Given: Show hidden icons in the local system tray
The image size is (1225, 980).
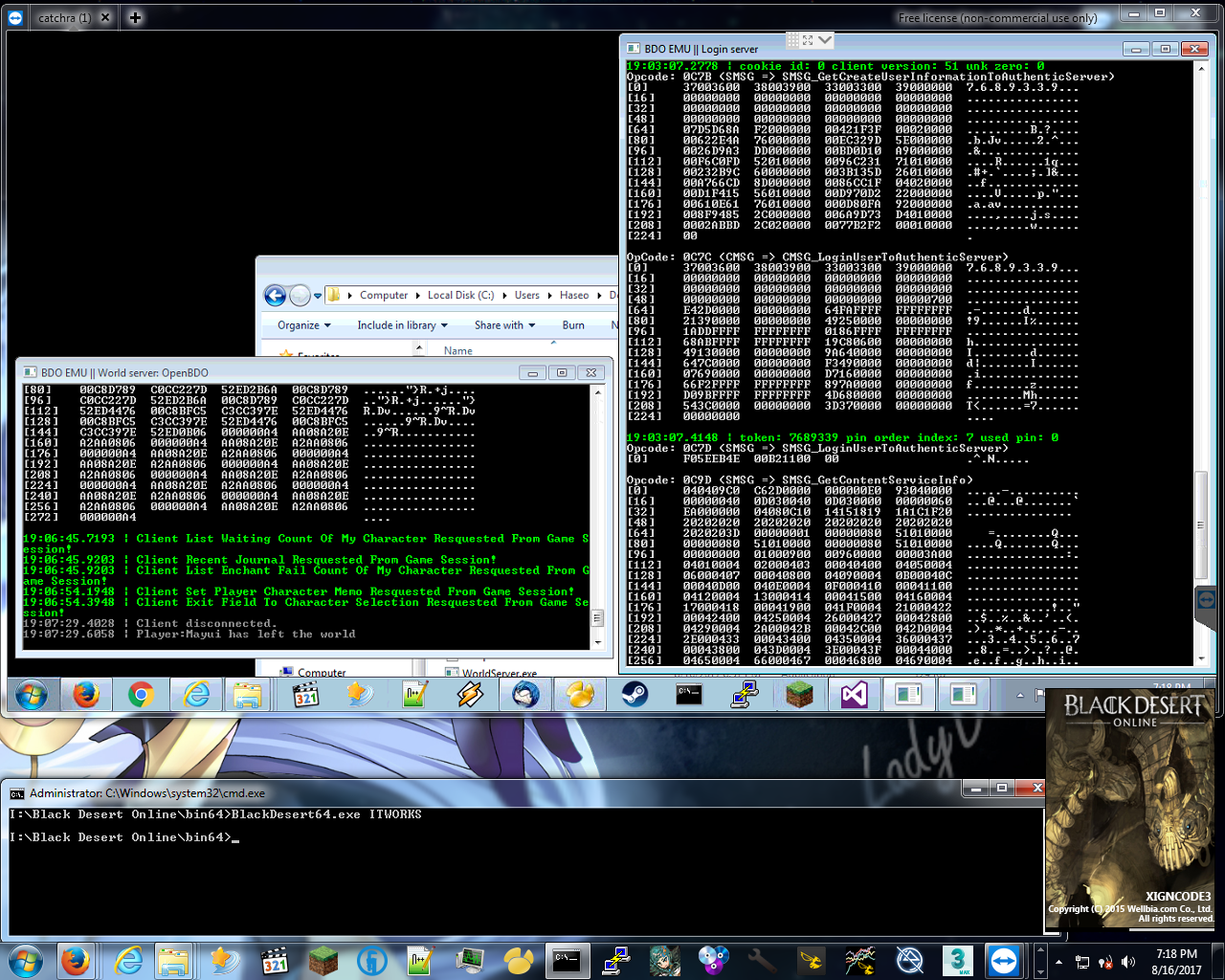Looking at the screenshot, I should coord(1058,962).
